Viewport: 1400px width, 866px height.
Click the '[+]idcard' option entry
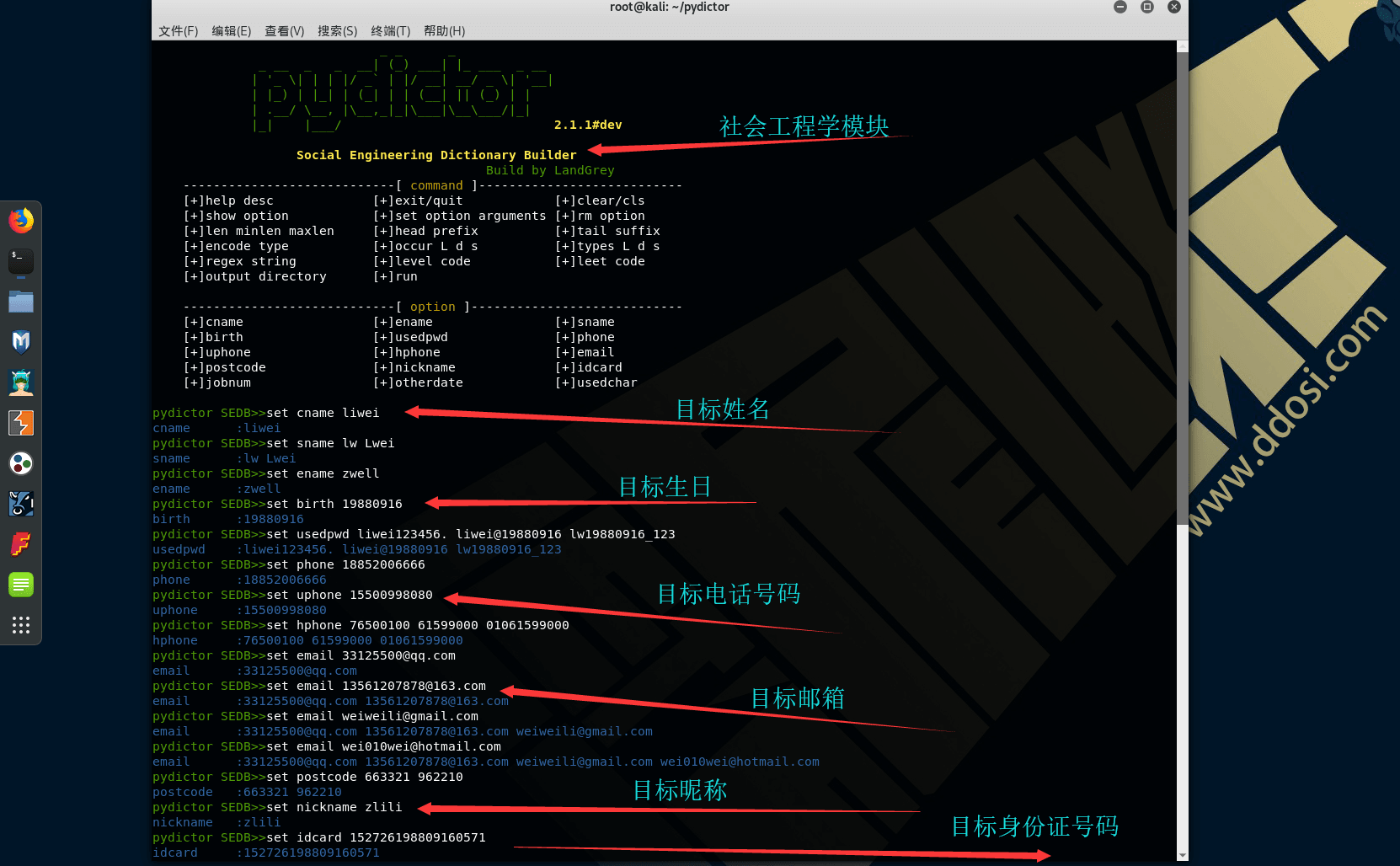tap(589, 367)
